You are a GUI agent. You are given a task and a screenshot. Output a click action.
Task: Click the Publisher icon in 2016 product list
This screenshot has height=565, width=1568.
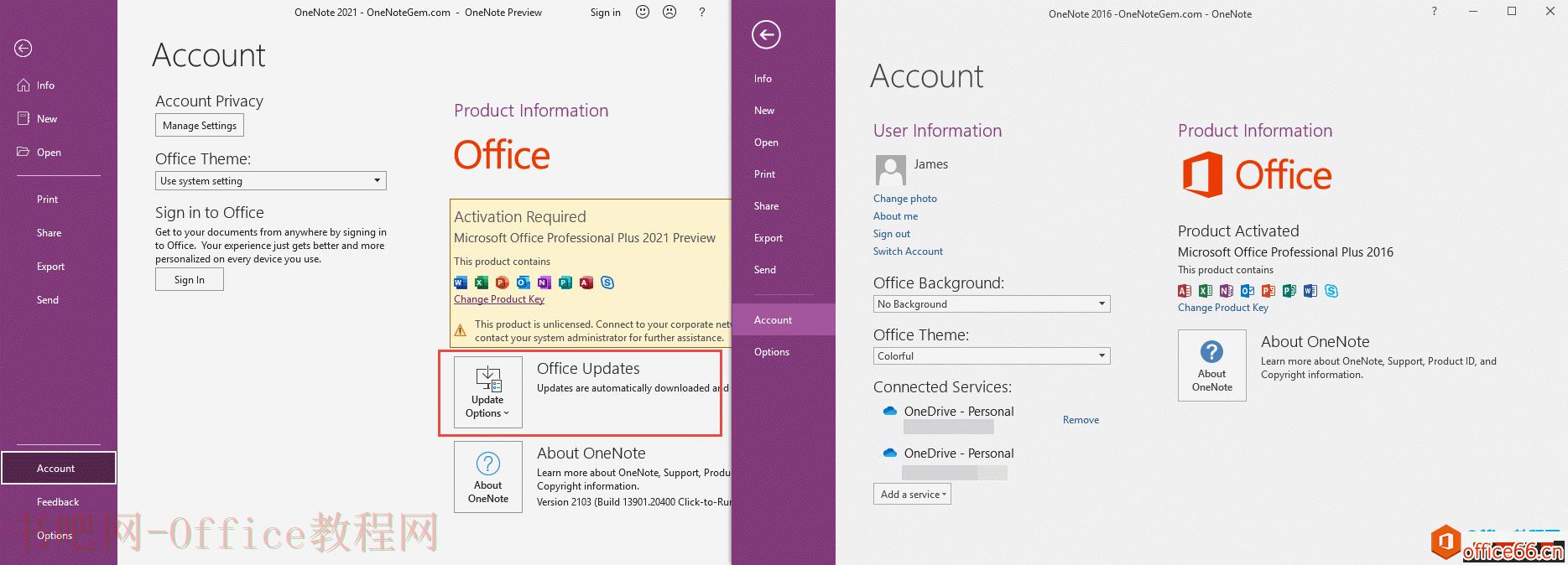tap(1289, 291)
